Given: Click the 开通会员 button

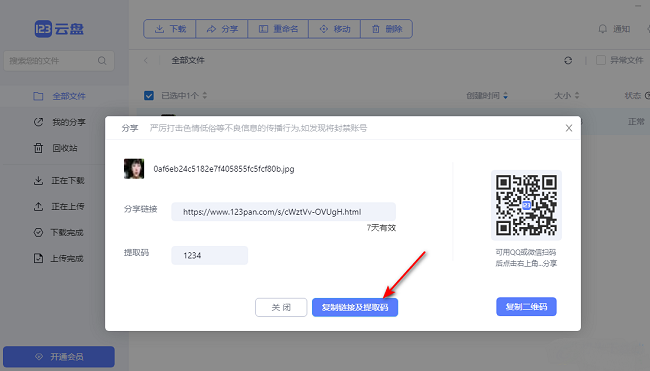Looking at the screenshot, I should click(x=59, y=356).
